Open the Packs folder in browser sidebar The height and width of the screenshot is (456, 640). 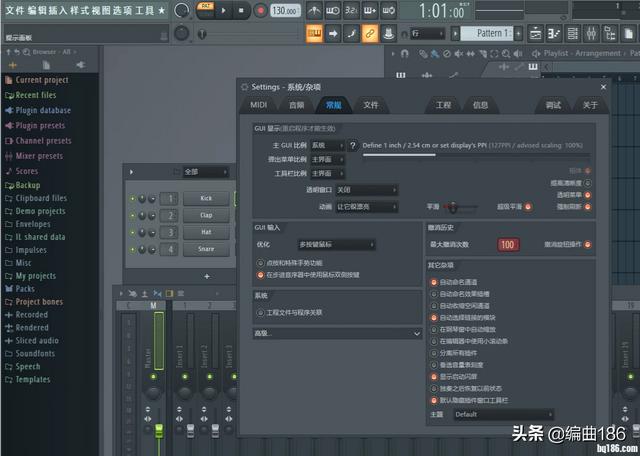25,288
